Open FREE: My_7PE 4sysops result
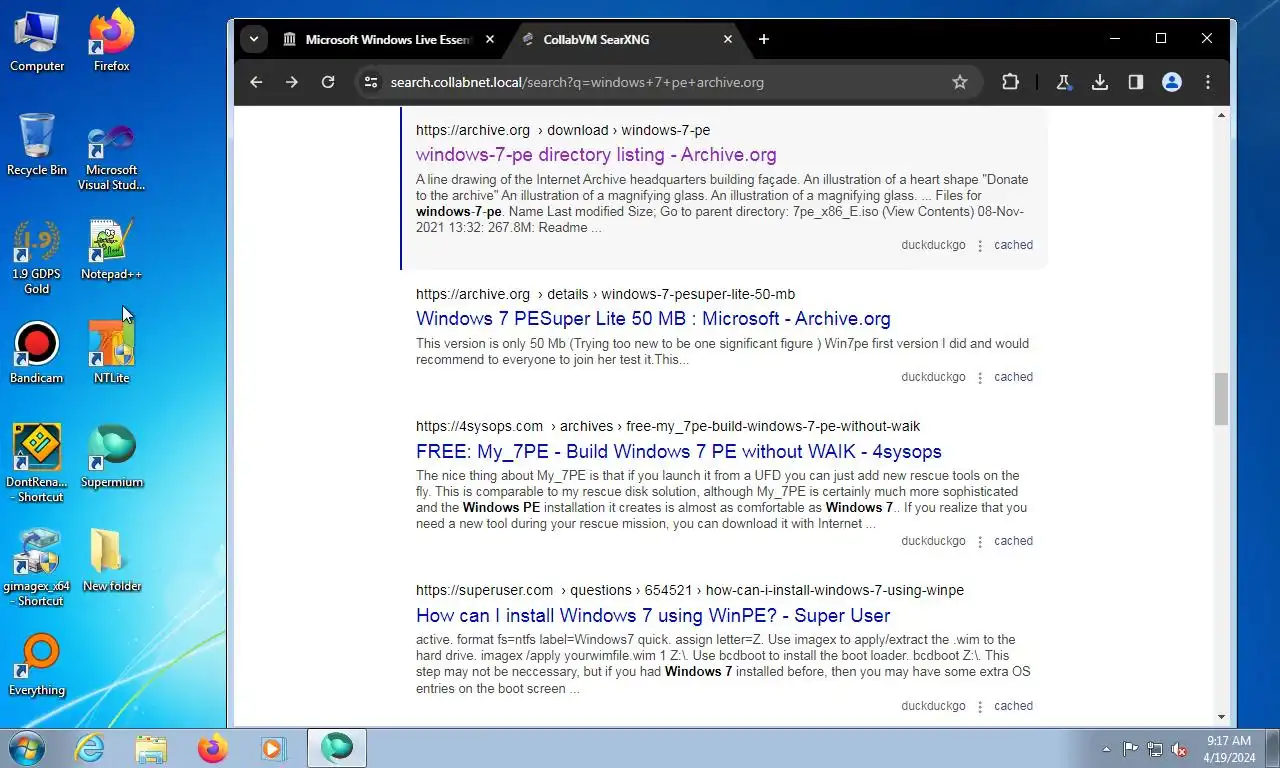Screen dimensions: 1280x768 click(x=679, y=452)
